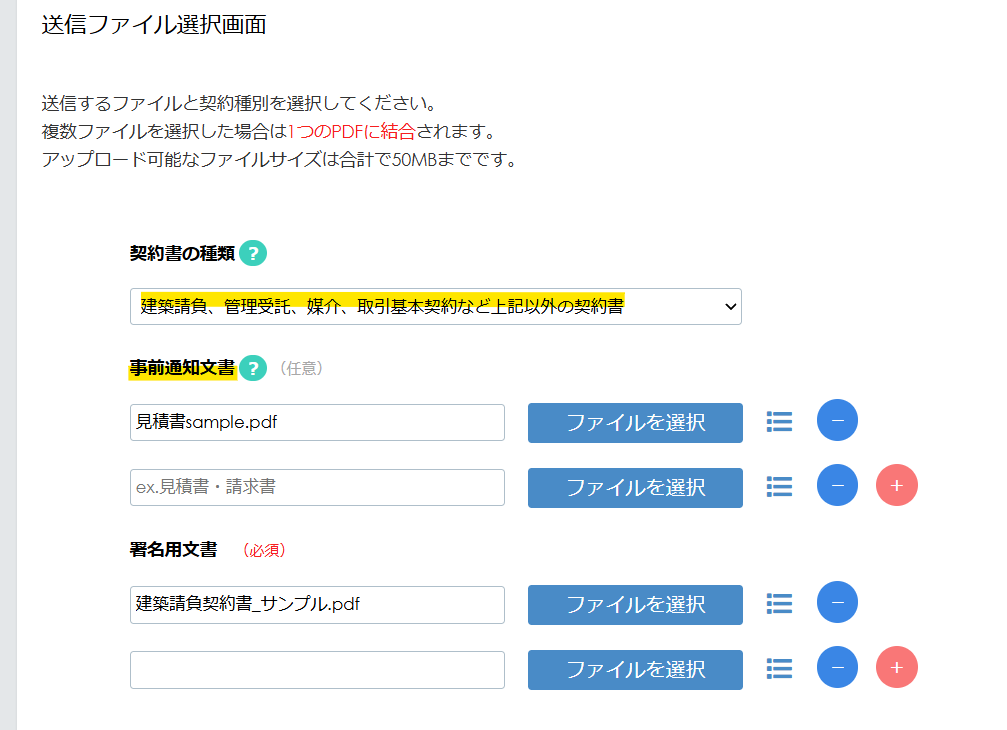The height and width of the screenshot is (730, 1007).
Task: Remove 建築請負契約書_サンプル.pdf row with minus
Action: pos(837,602)
